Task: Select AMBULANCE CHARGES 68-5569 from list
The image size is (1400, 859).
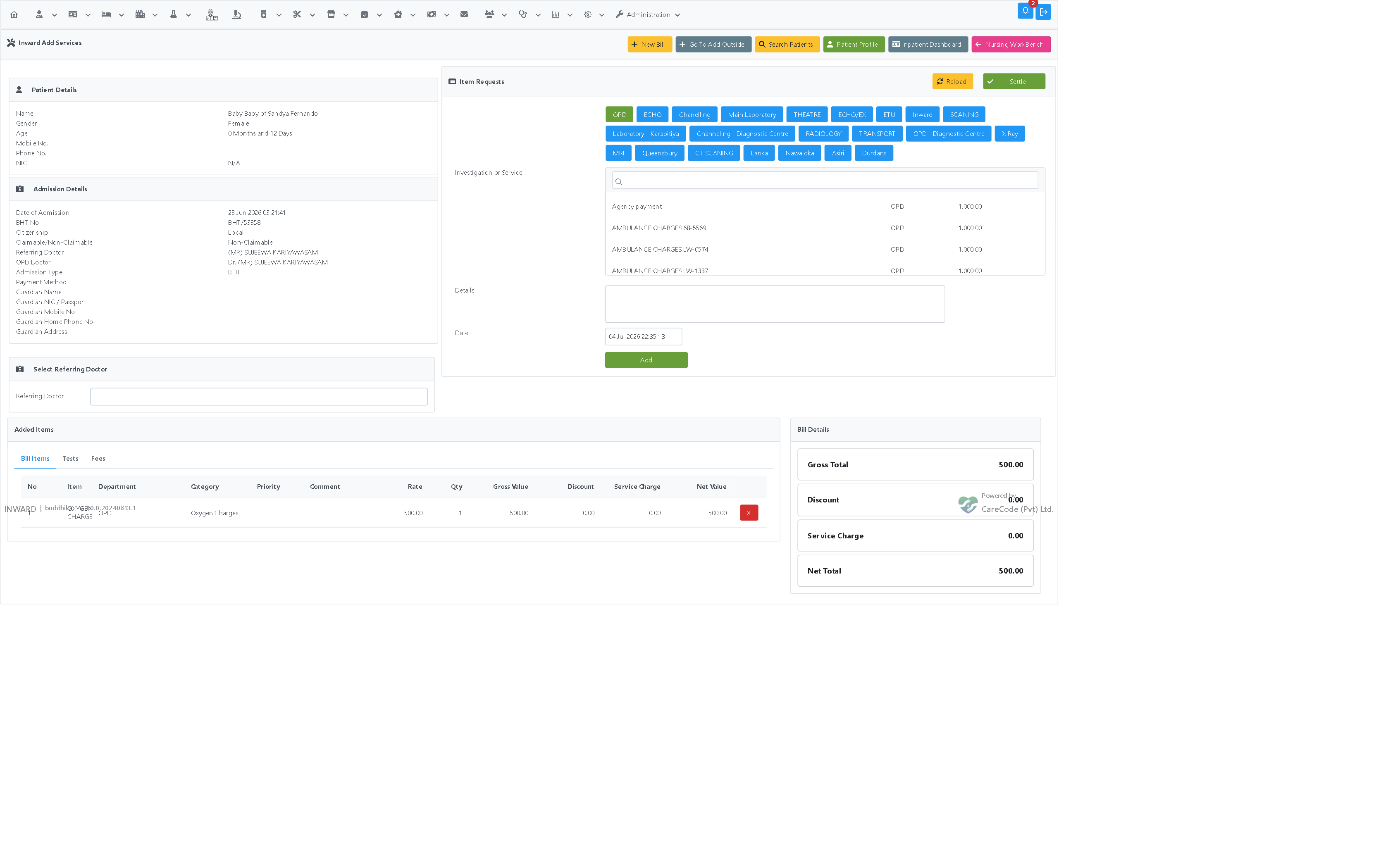Action: (825, 228)
